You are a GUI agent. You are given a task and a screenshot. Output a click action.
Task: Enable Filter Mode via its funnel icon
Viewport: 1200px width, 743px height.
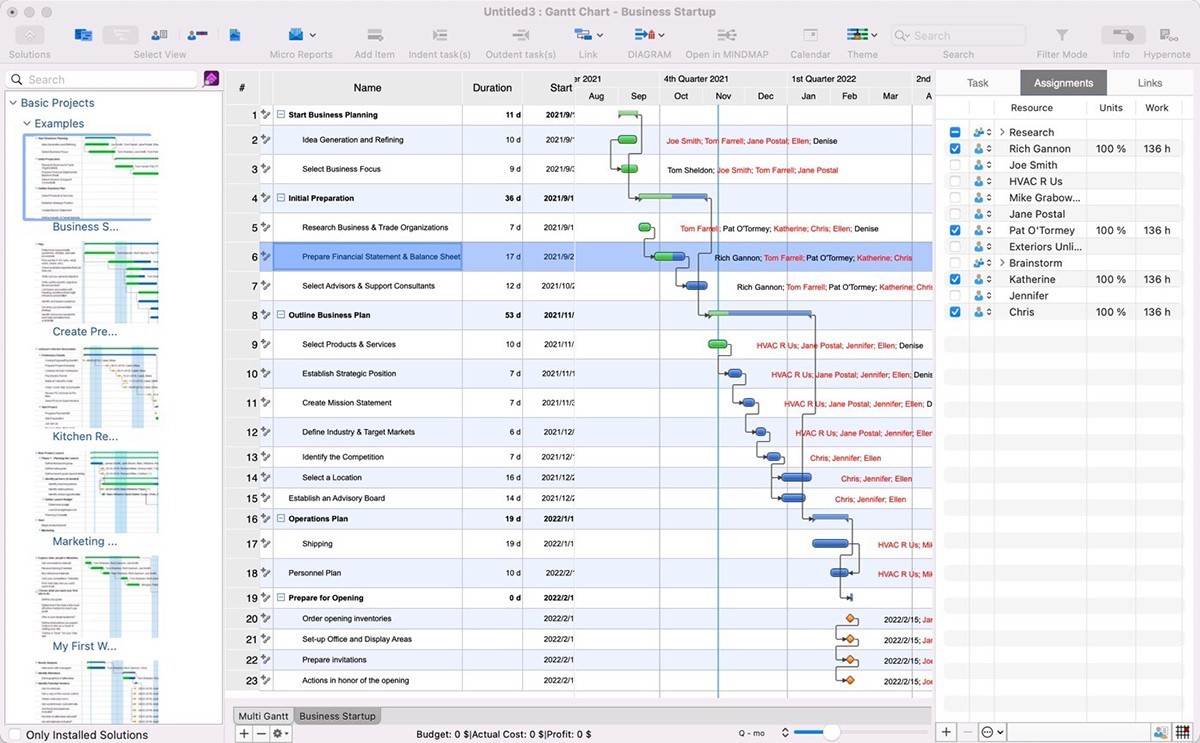(x=1062, y=33)
